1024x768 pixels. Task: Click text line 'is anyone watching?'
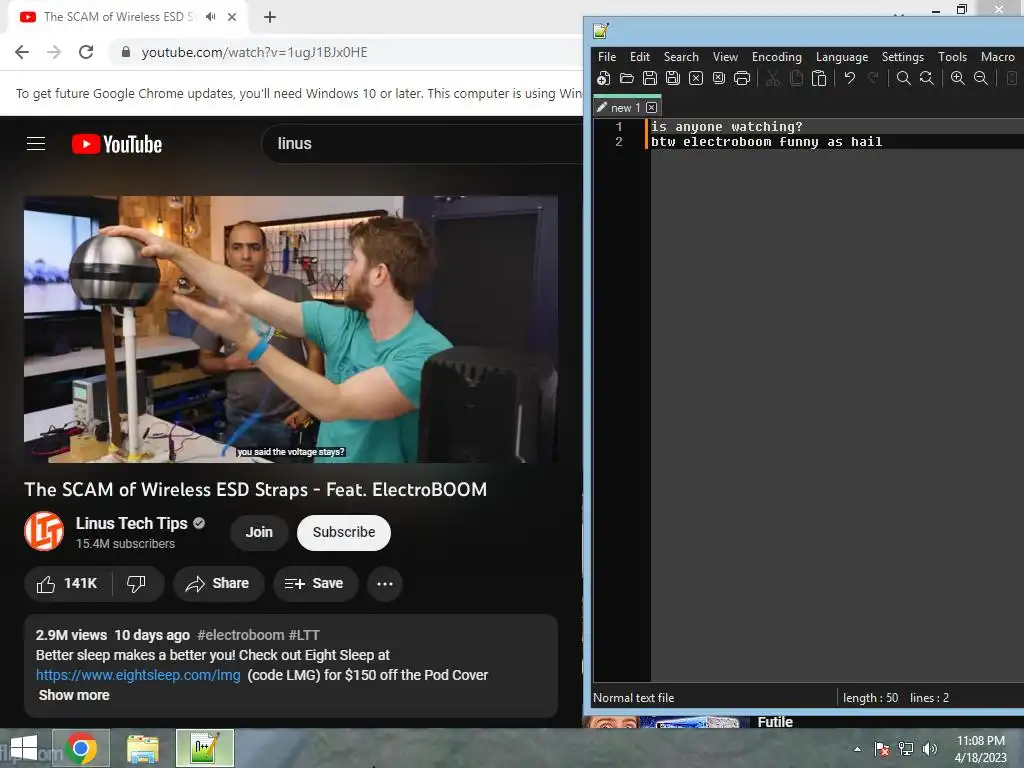(x=726, y=127)
